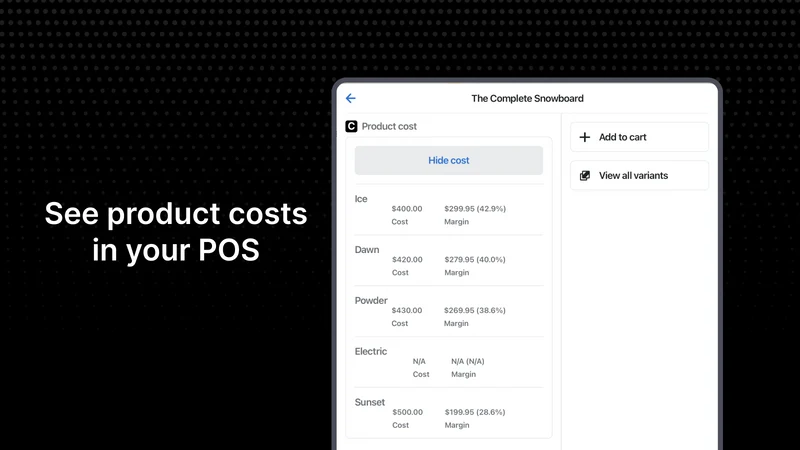
Task: Click the N/A cost for Electric
Action: (419, 361)
